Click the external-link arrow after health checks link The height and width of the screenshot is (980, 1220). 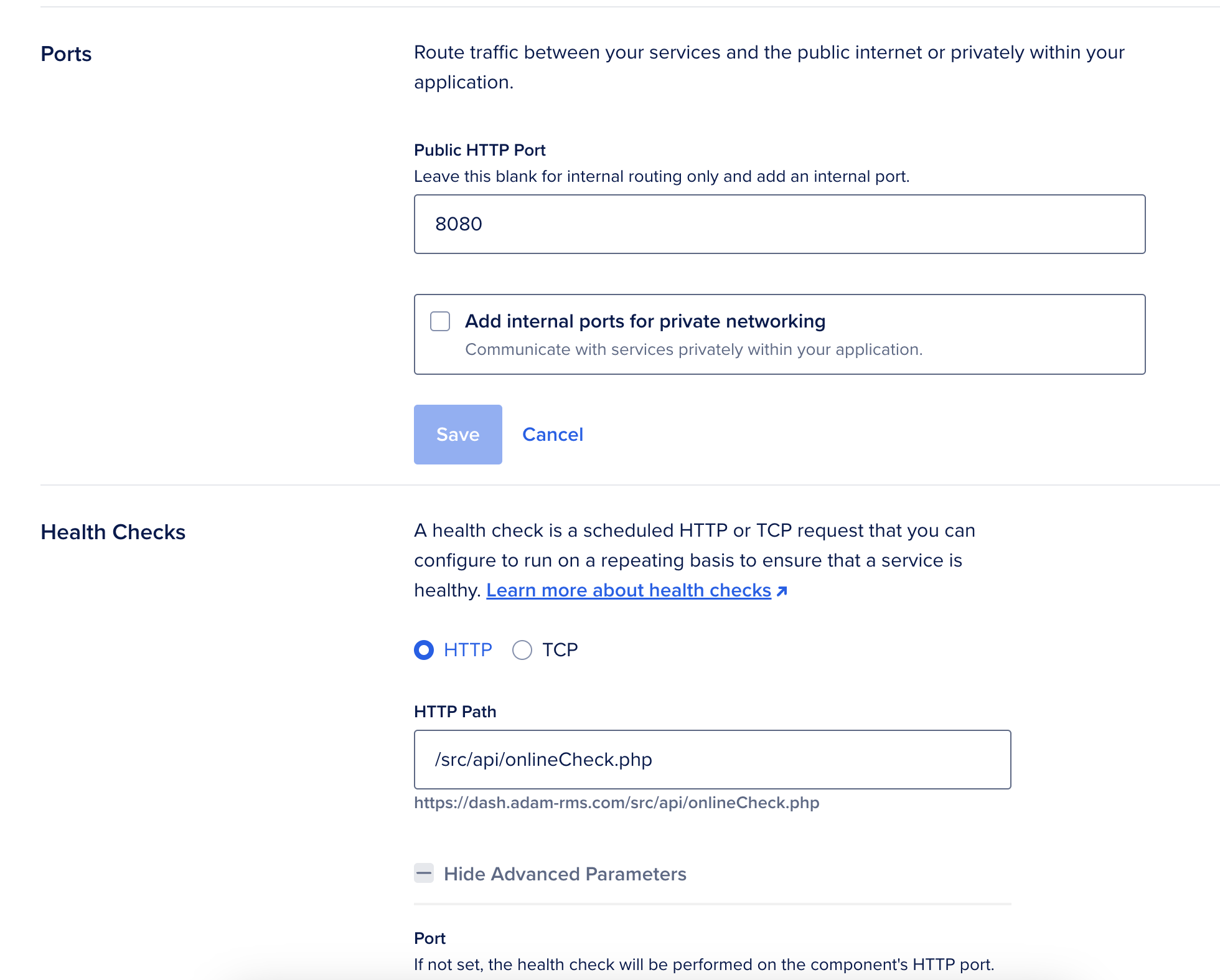coord(782,591)
